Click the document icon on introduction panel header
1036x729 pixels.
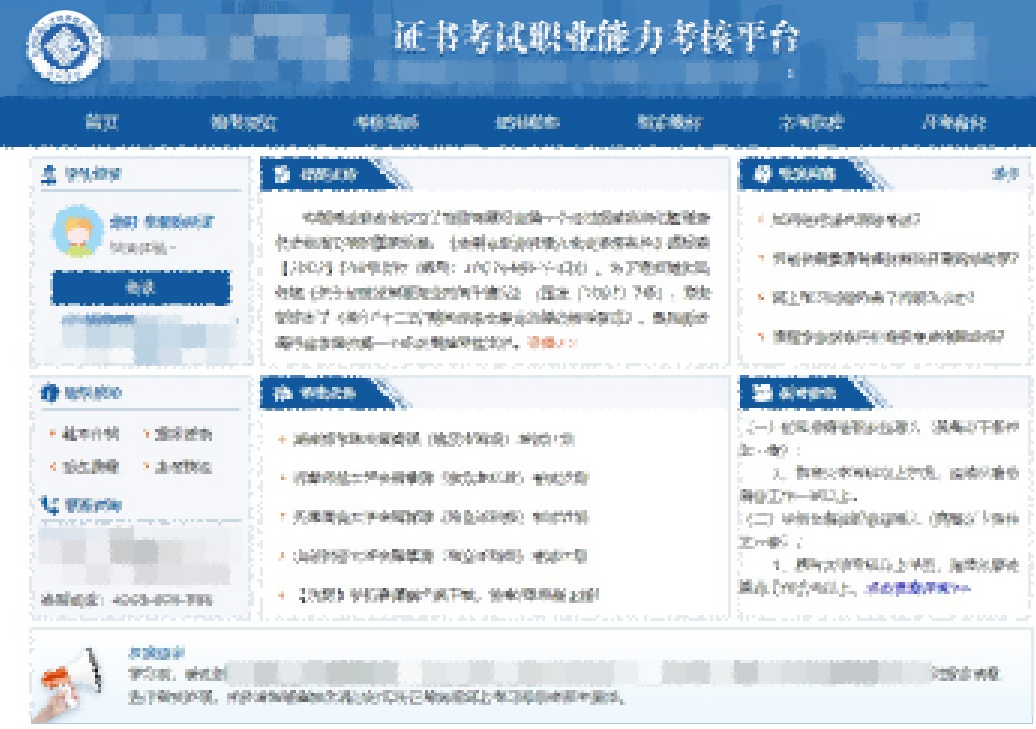[x=283, y=175]
